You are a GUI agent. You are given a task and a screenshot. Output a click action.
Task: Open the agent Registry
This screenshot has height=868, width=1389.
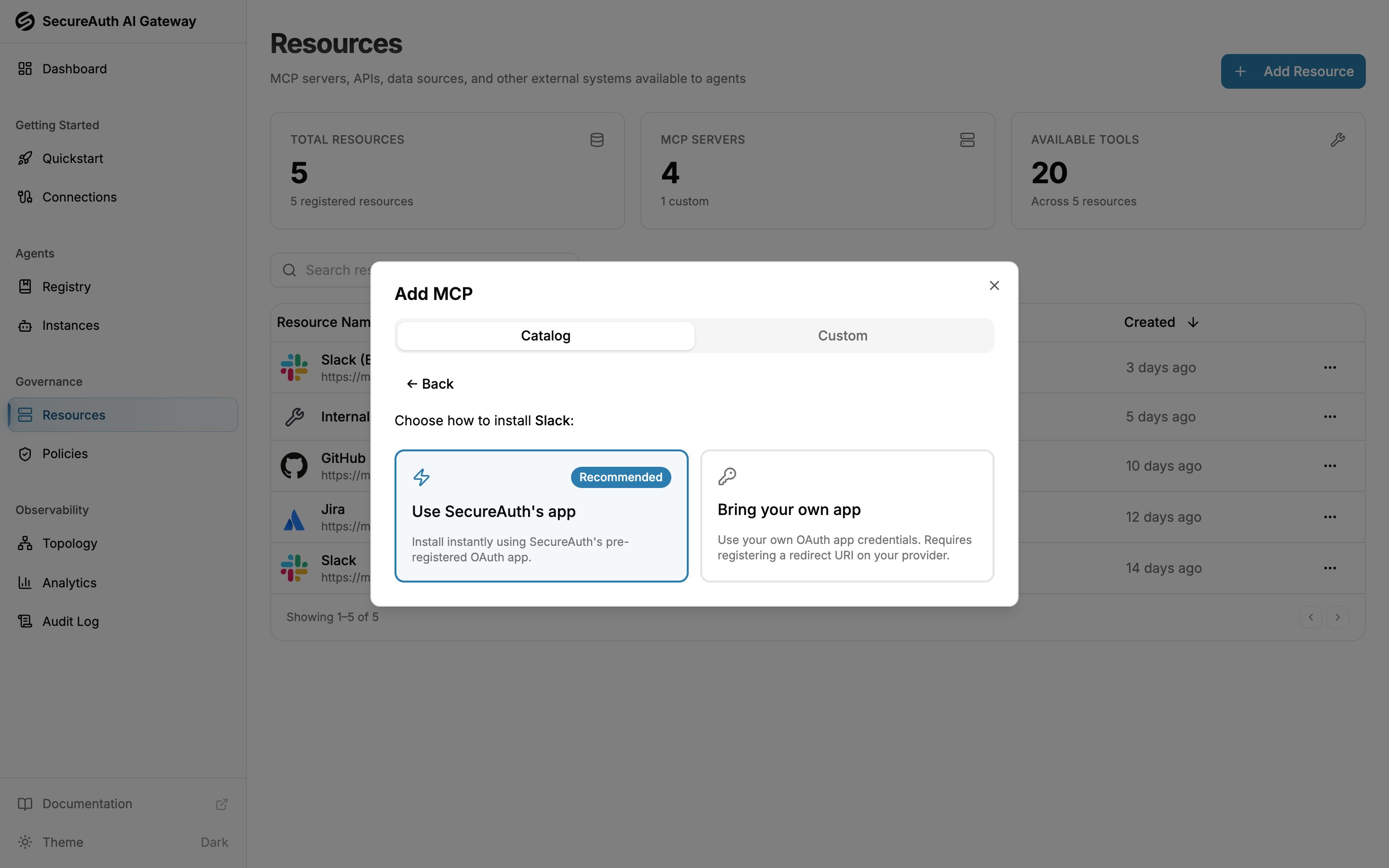123,286
